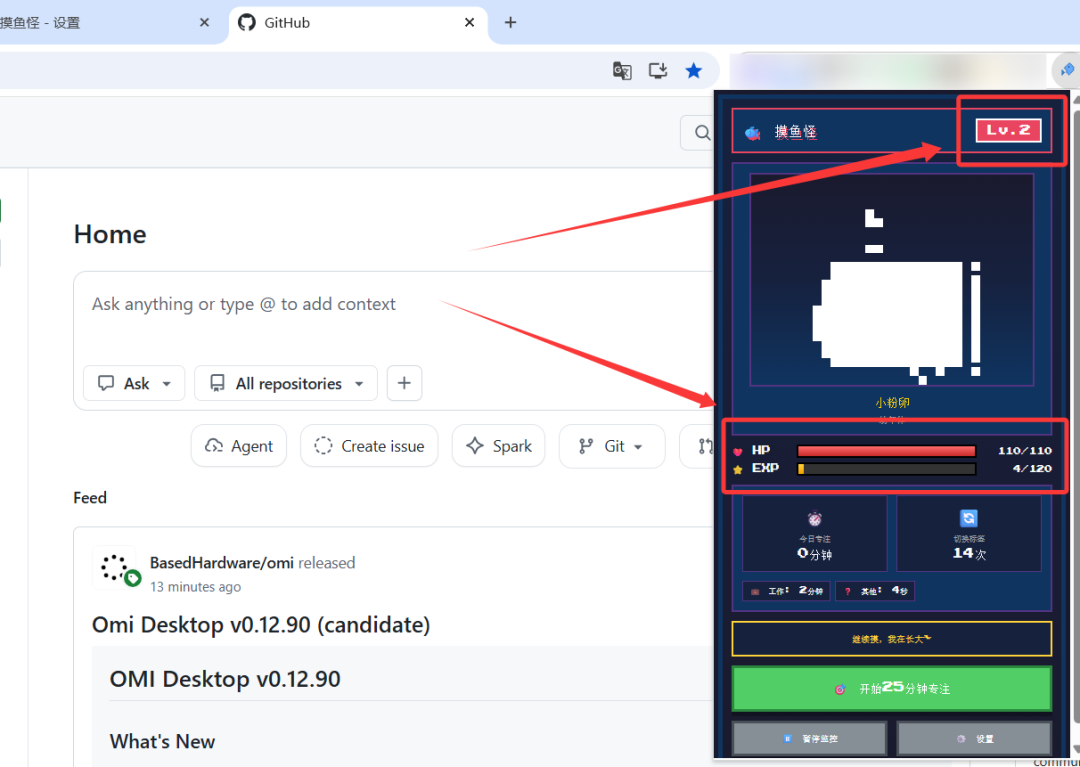Open the Omi Desktop v0.12.90 (candidate) release
Screen dimensions: 1080x767
point(261,624)
